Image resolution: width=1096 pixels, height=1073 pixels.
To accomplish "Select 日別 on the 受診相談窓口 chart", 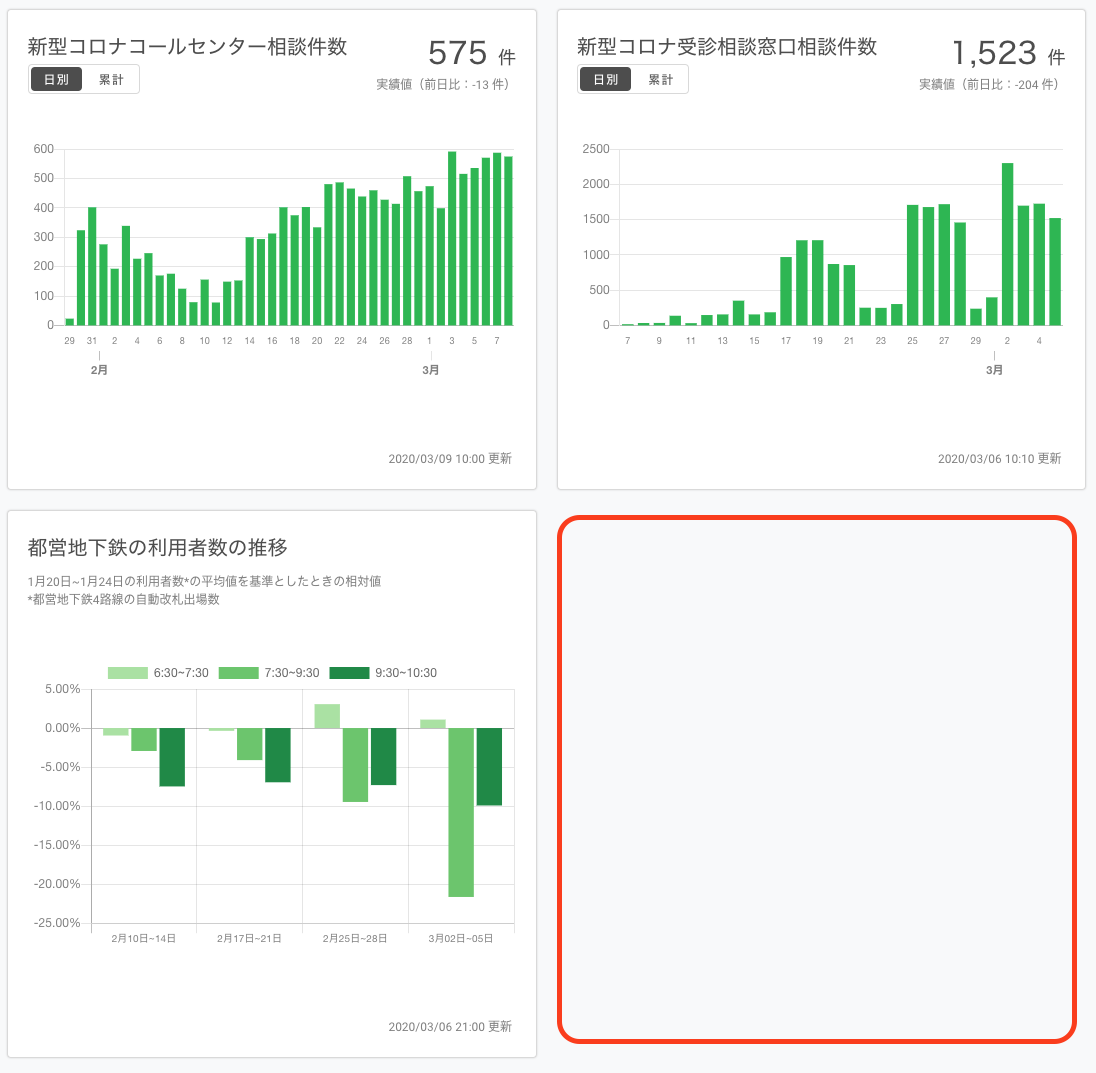I will pos(605,77).
